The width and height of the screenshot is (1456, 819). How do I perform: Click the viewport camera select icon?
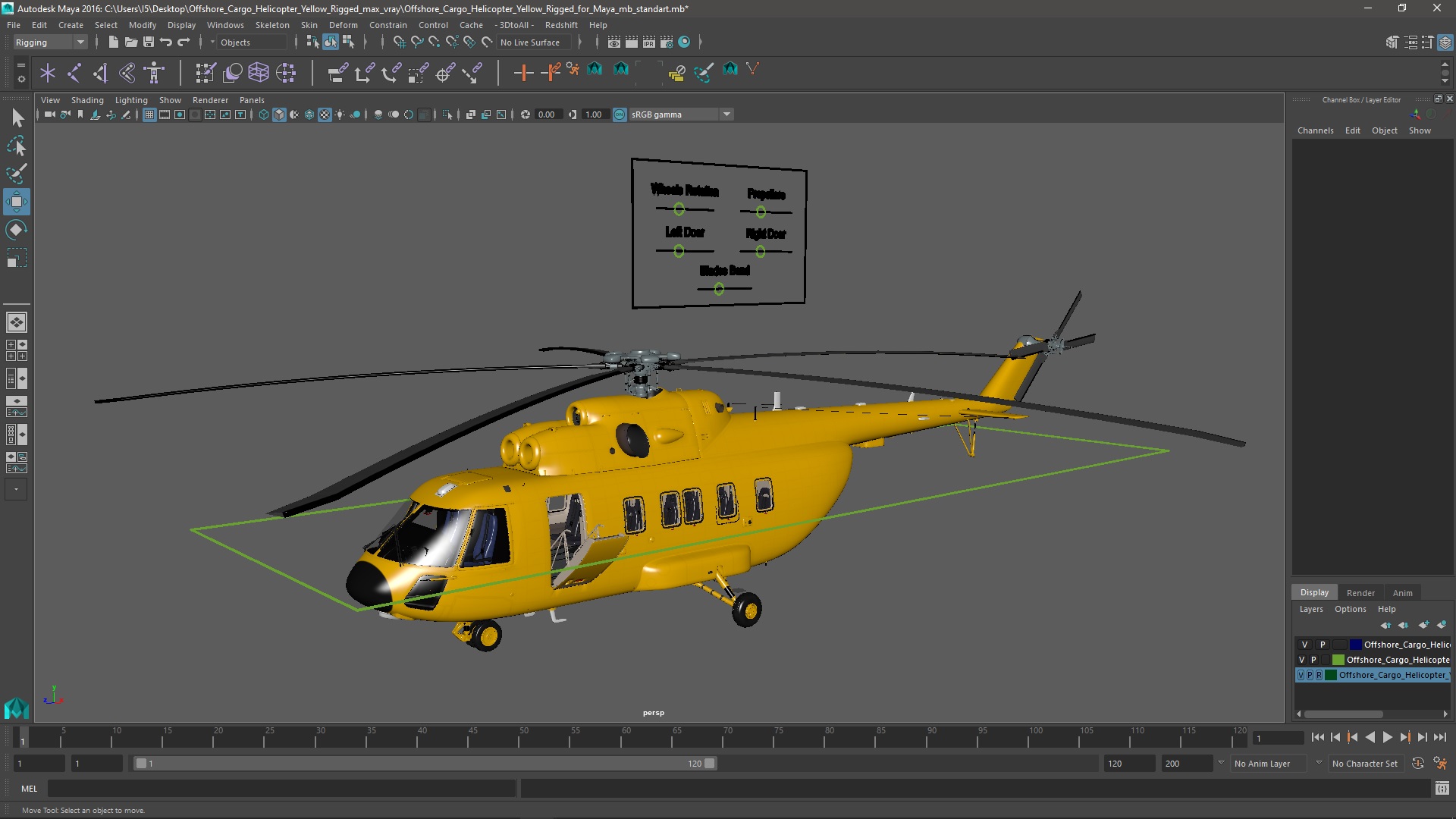click(49, 115)
